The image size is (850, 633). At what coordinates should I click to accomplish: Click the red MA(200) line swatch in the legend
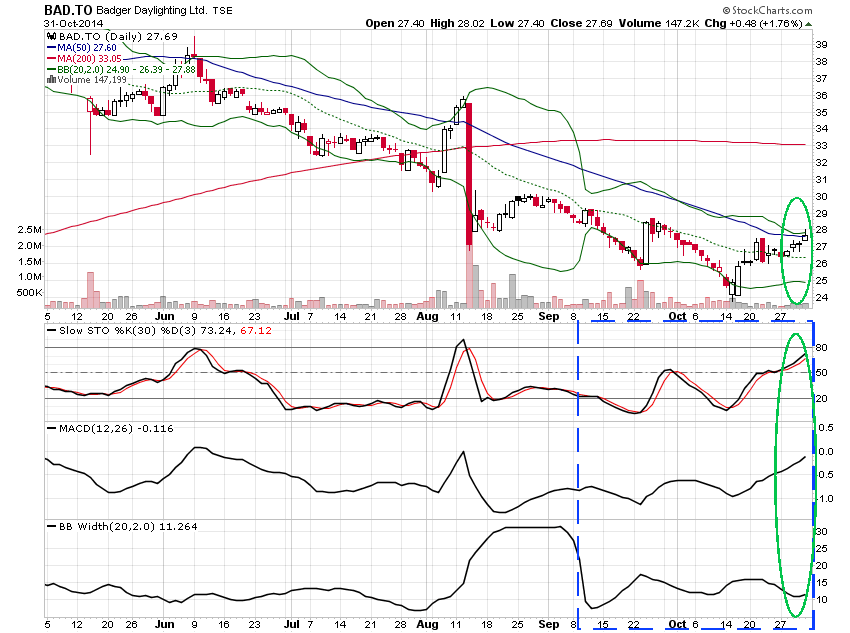coord(51,59)
